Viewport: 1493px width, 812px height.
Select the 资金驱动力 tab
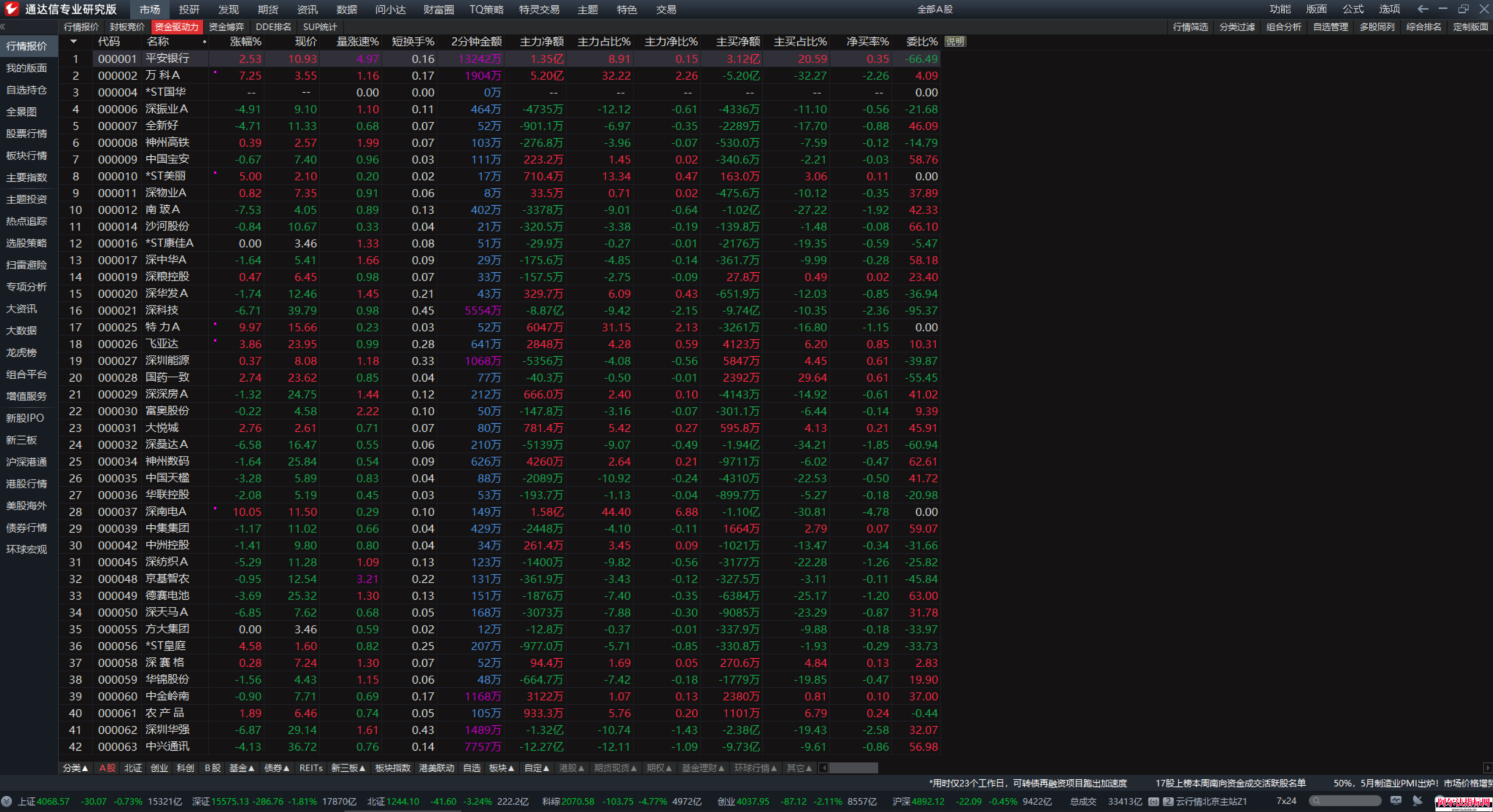[x=176, y=27]
